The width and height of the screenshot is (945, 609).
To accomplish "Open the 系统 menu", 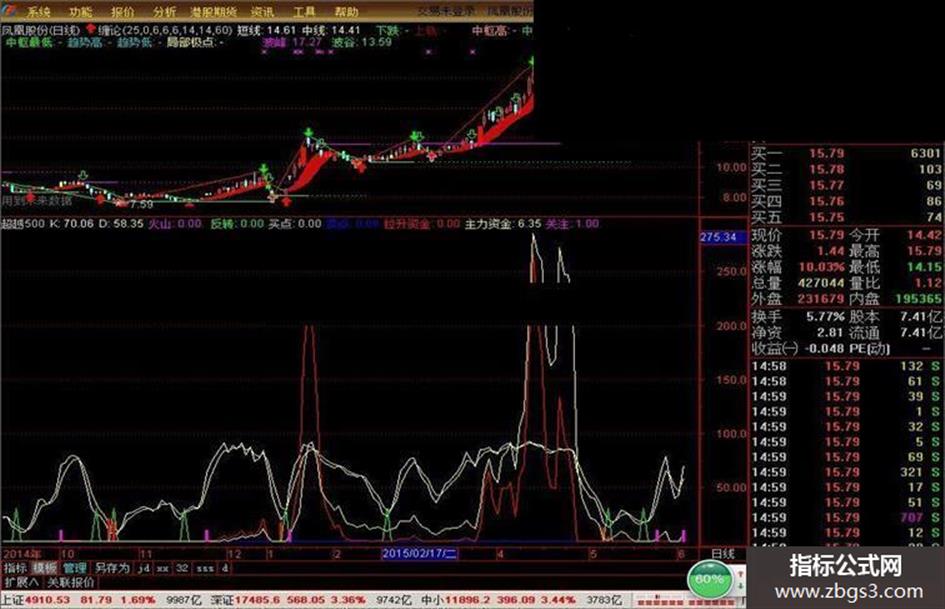I will click(39, 11).
